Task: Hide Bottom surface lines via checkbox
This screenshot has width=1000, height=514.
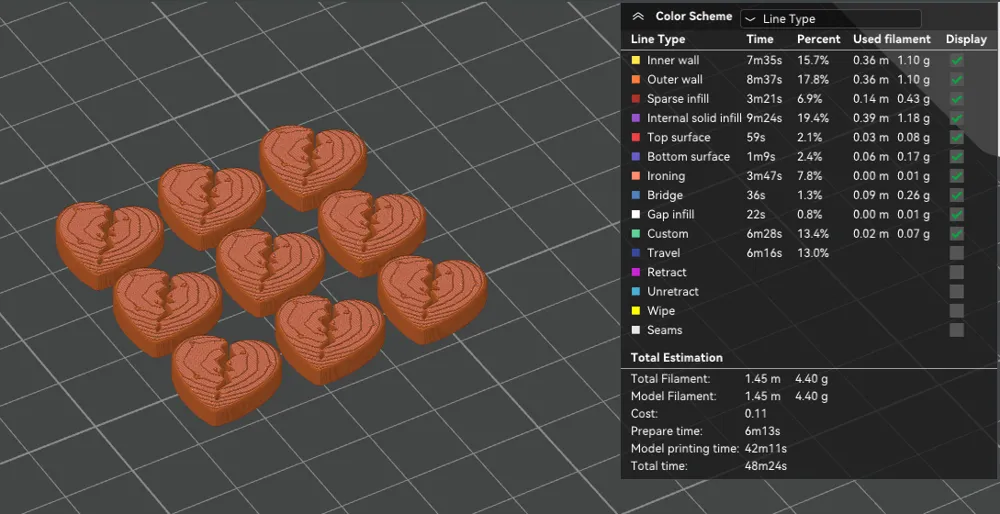Action: point(956,157)
